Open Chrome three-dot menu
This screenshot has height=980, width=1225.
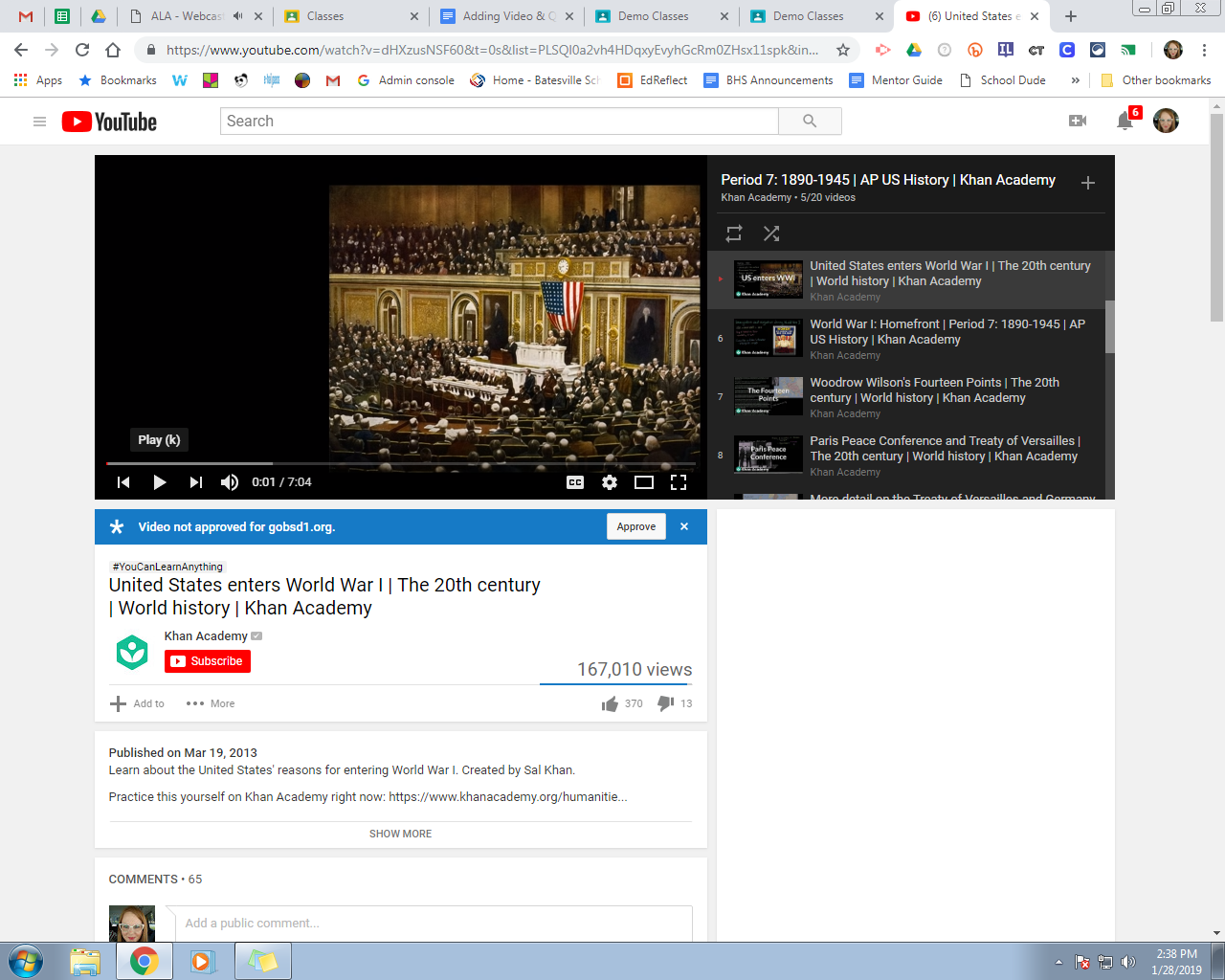pyautogui.click(x=1204, y=50)
